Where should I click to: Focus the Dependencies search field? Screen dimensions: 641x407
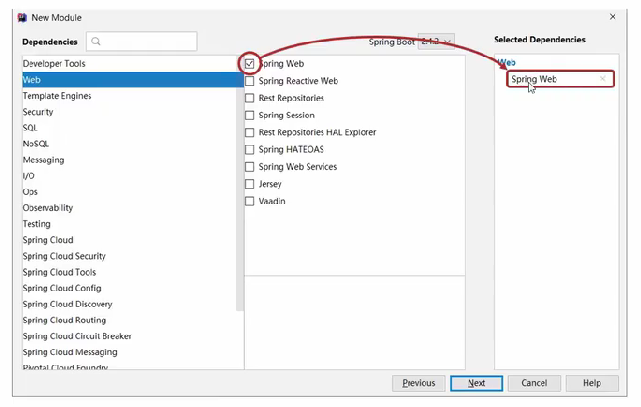pos(142,41)
